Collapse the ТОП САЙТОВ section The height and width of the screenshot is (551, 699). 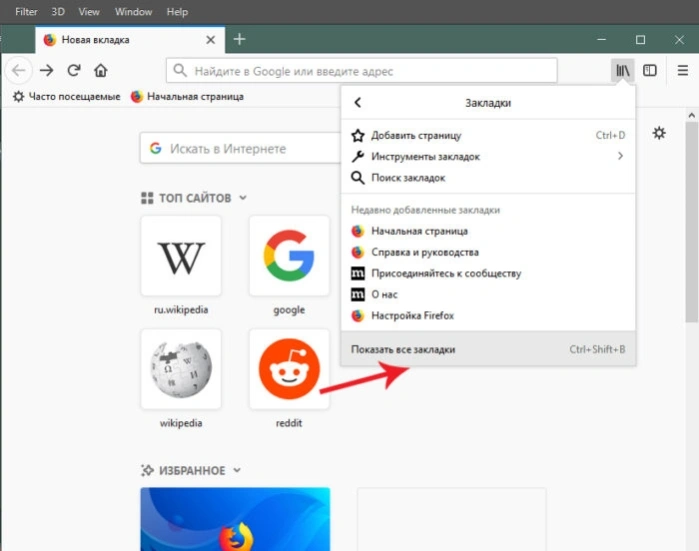click(243, 197)
